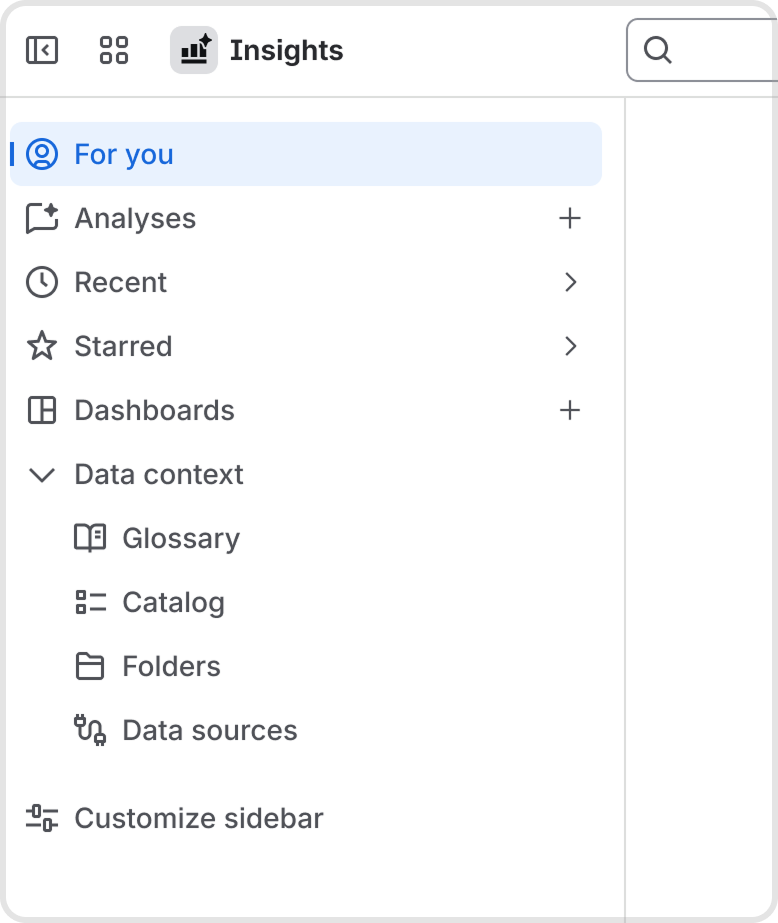Click the Data context label

coord(159,474)
